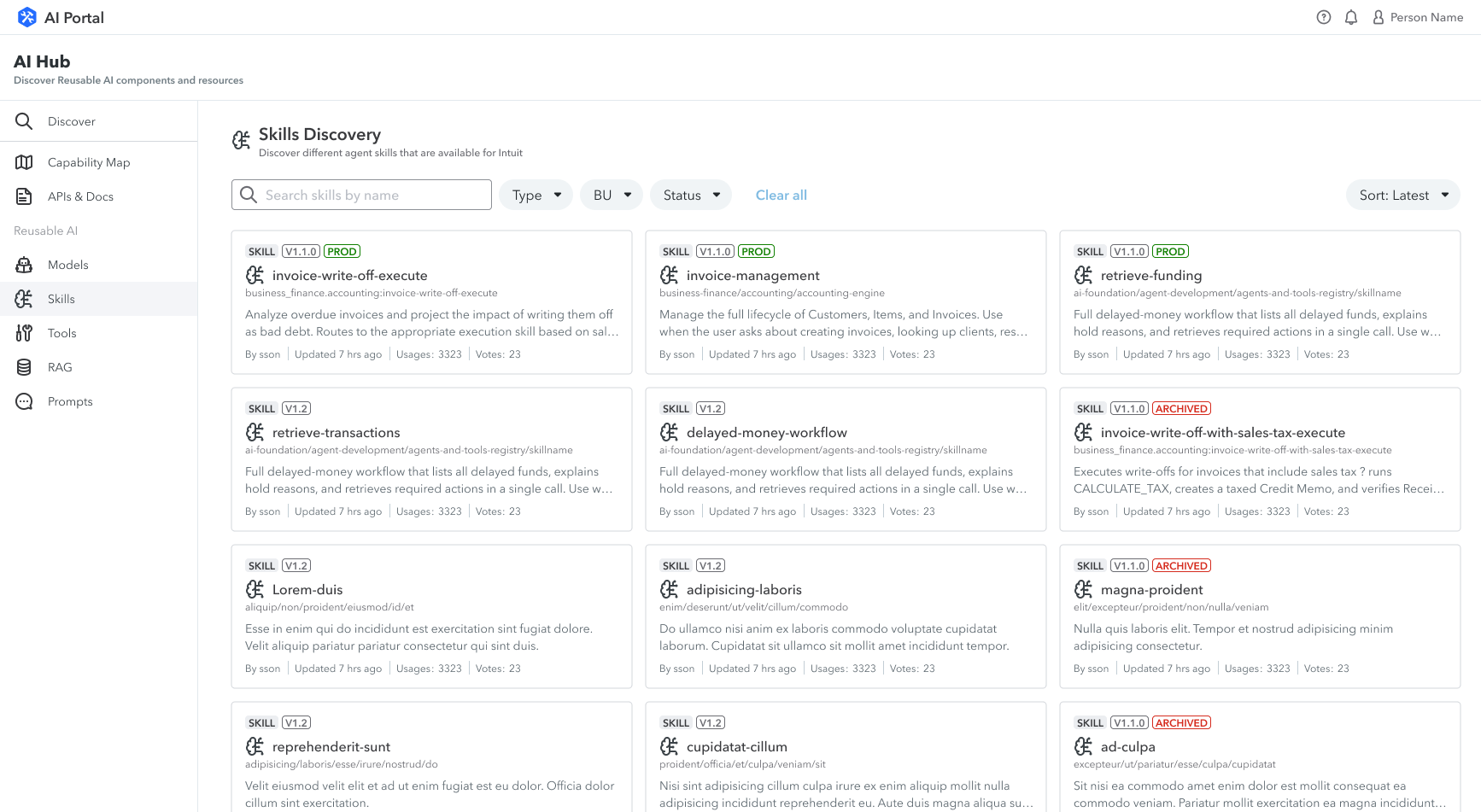Open the help question mark icon
This screenshot has width=1481, height=812.
[x=1324, y=17]
